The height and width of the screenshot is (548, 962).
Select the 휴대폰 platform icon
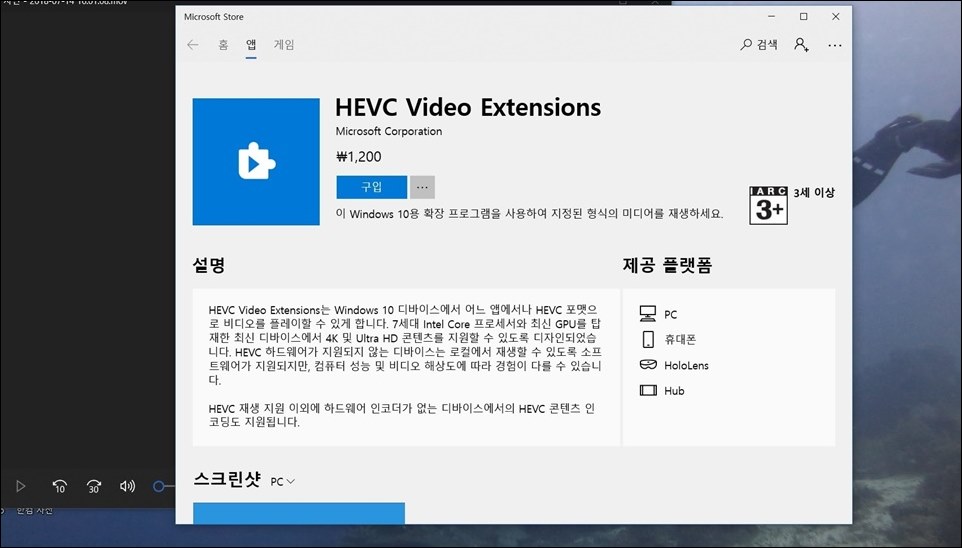648,339
